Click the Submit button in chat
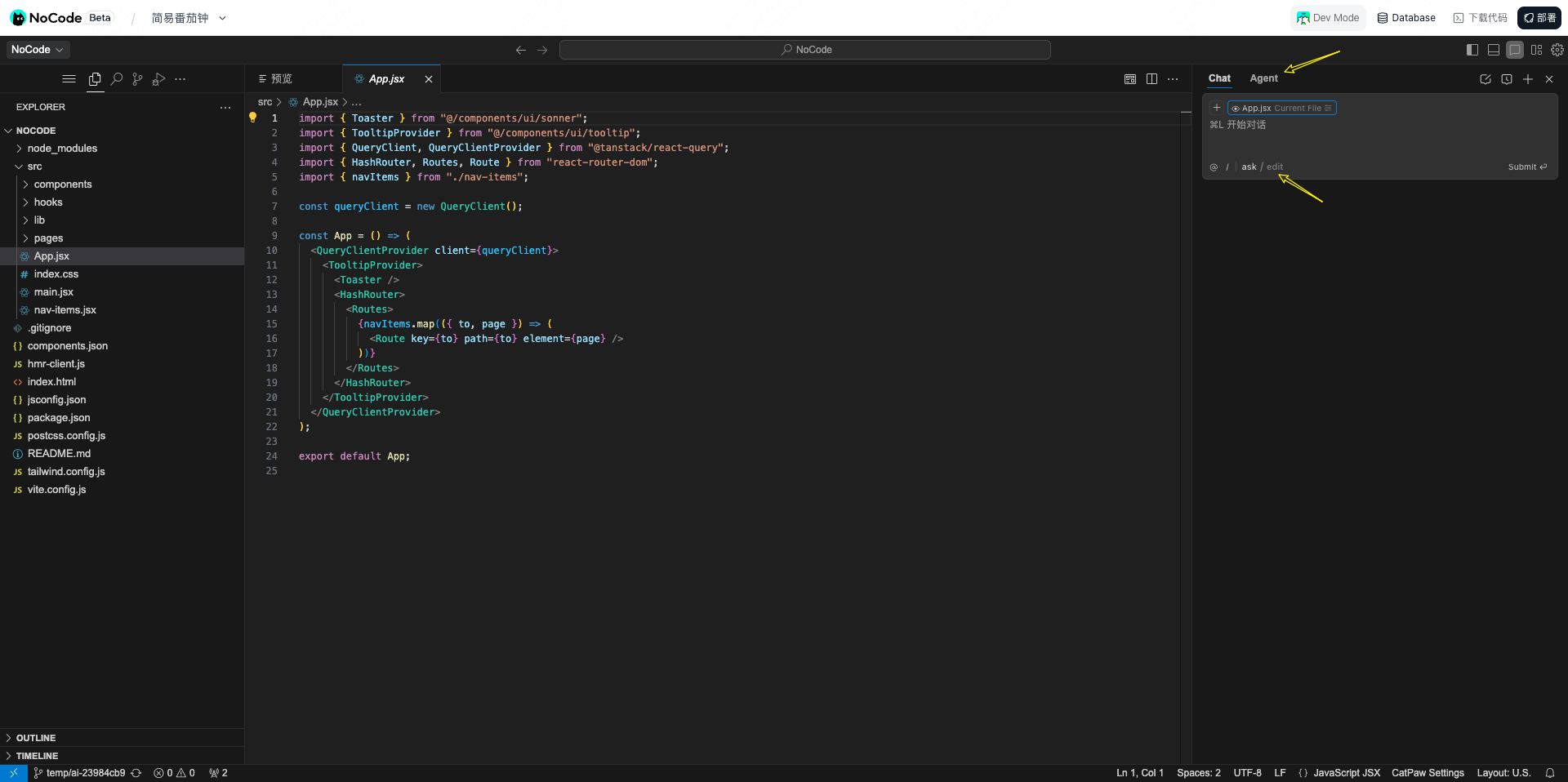This screenshot has height=782, width=1568. click(x=1527, y=167)
